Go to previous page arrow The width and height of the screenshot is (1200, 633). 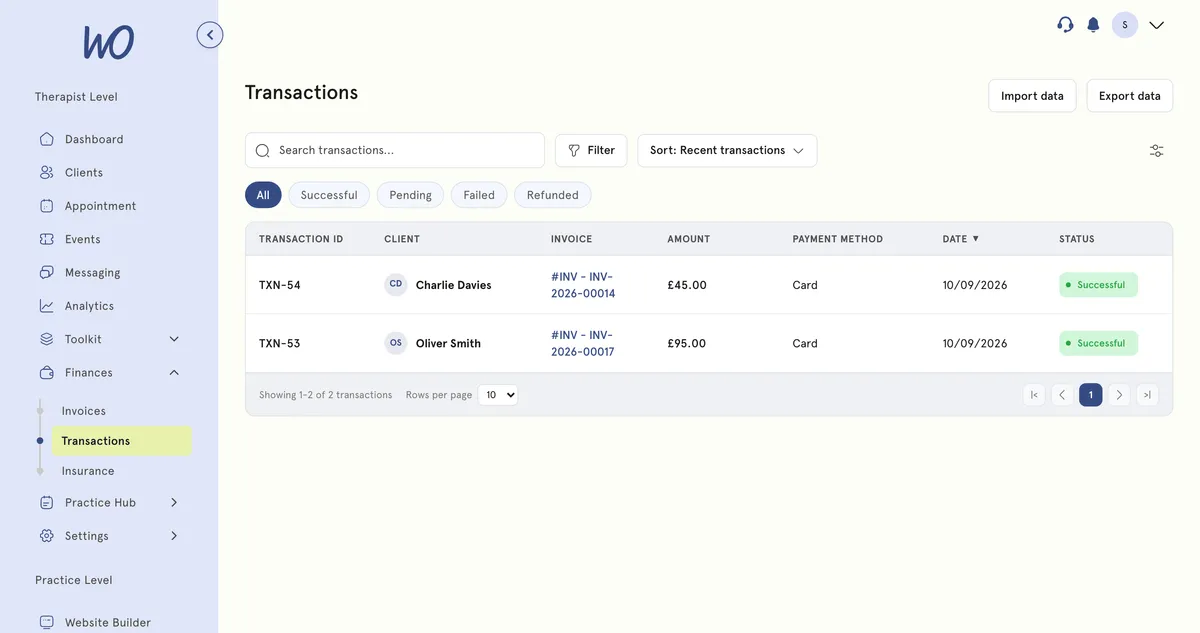click(x=1062, y=395)
